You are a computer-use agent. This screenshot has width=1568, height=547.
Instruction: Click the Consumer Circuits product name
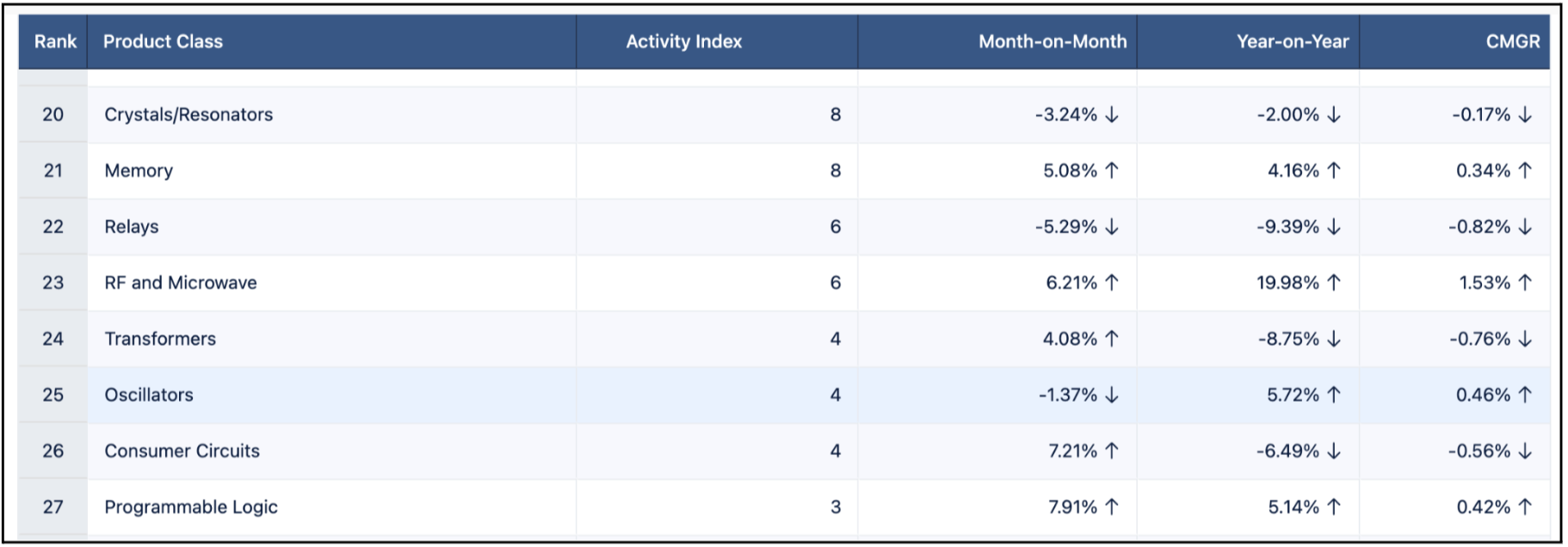pyautogui.click(x=182, y=451)
